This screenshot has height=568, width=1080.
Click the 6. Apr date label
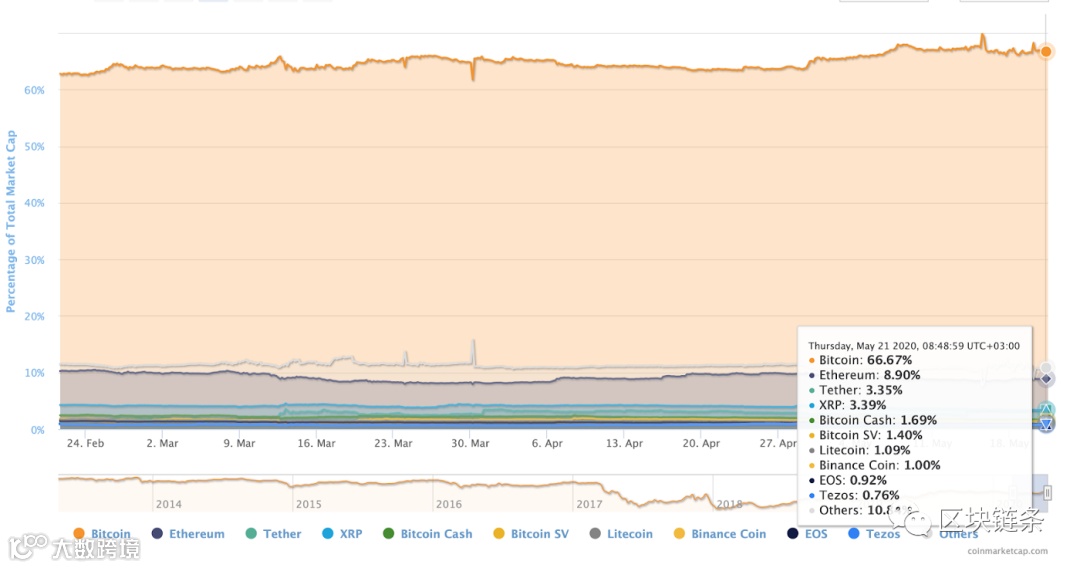[547, 443]
